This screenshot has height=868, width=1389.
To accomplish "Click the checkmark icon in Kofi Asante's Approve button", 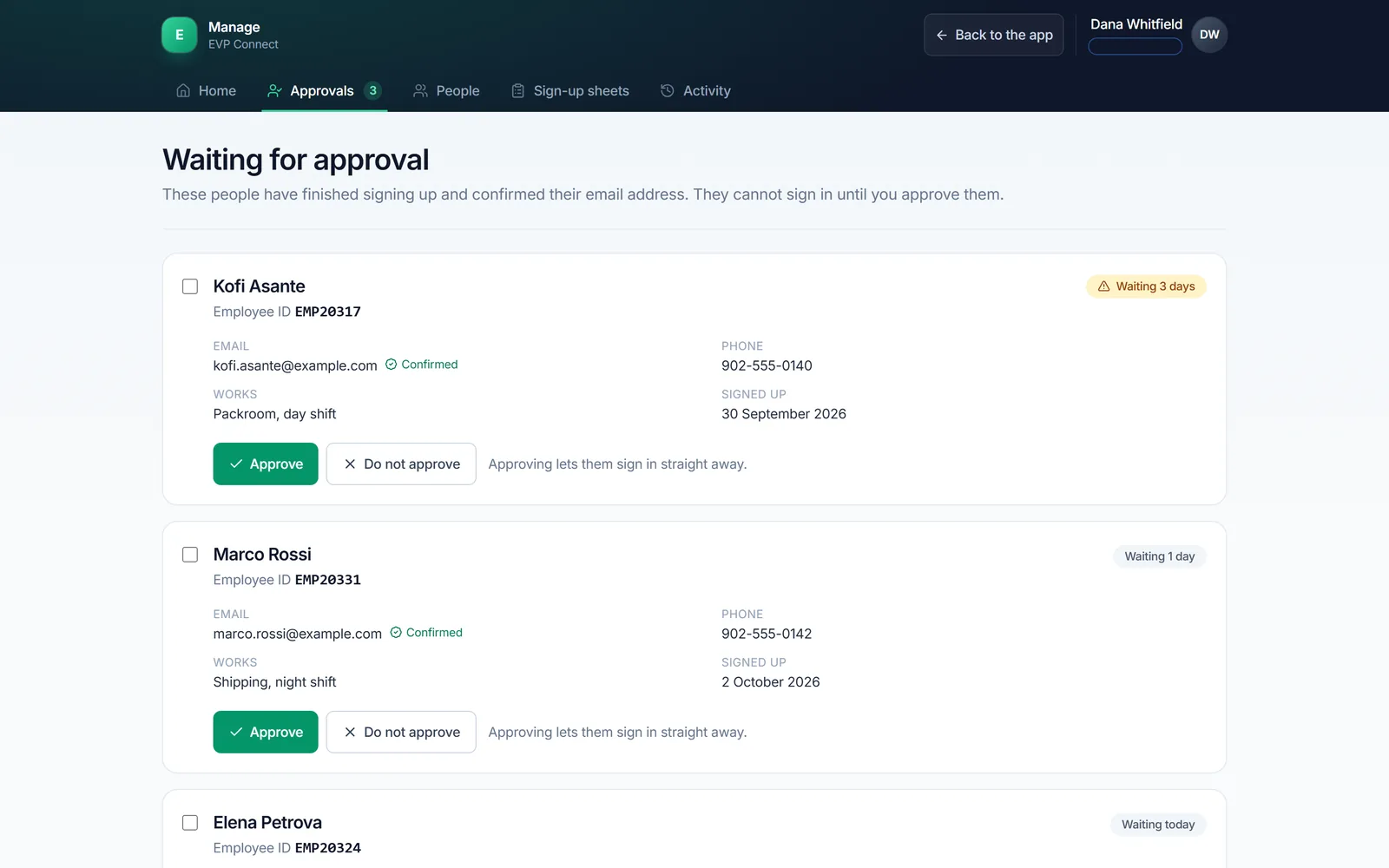I will (x=236, y=464).
